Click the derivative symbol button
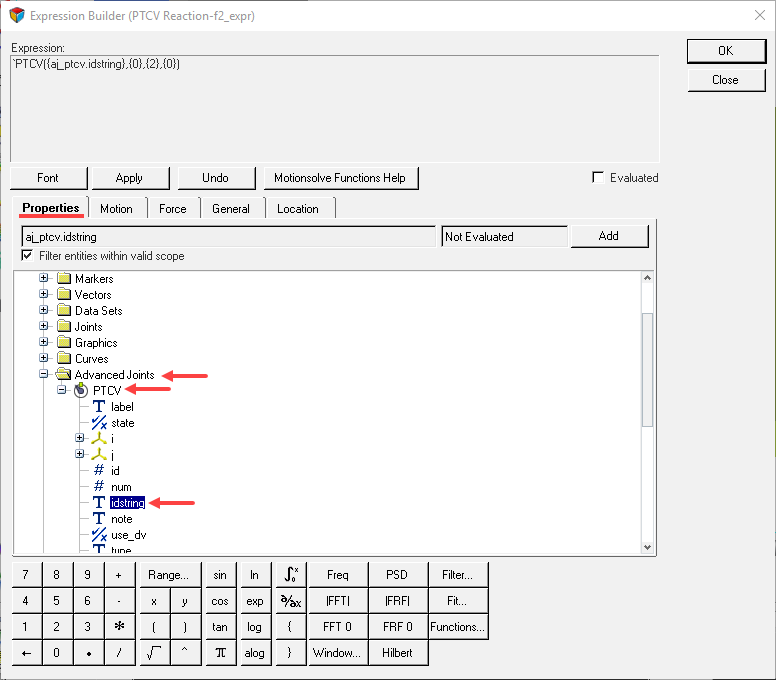776x680 pixels. click(290, 601)
